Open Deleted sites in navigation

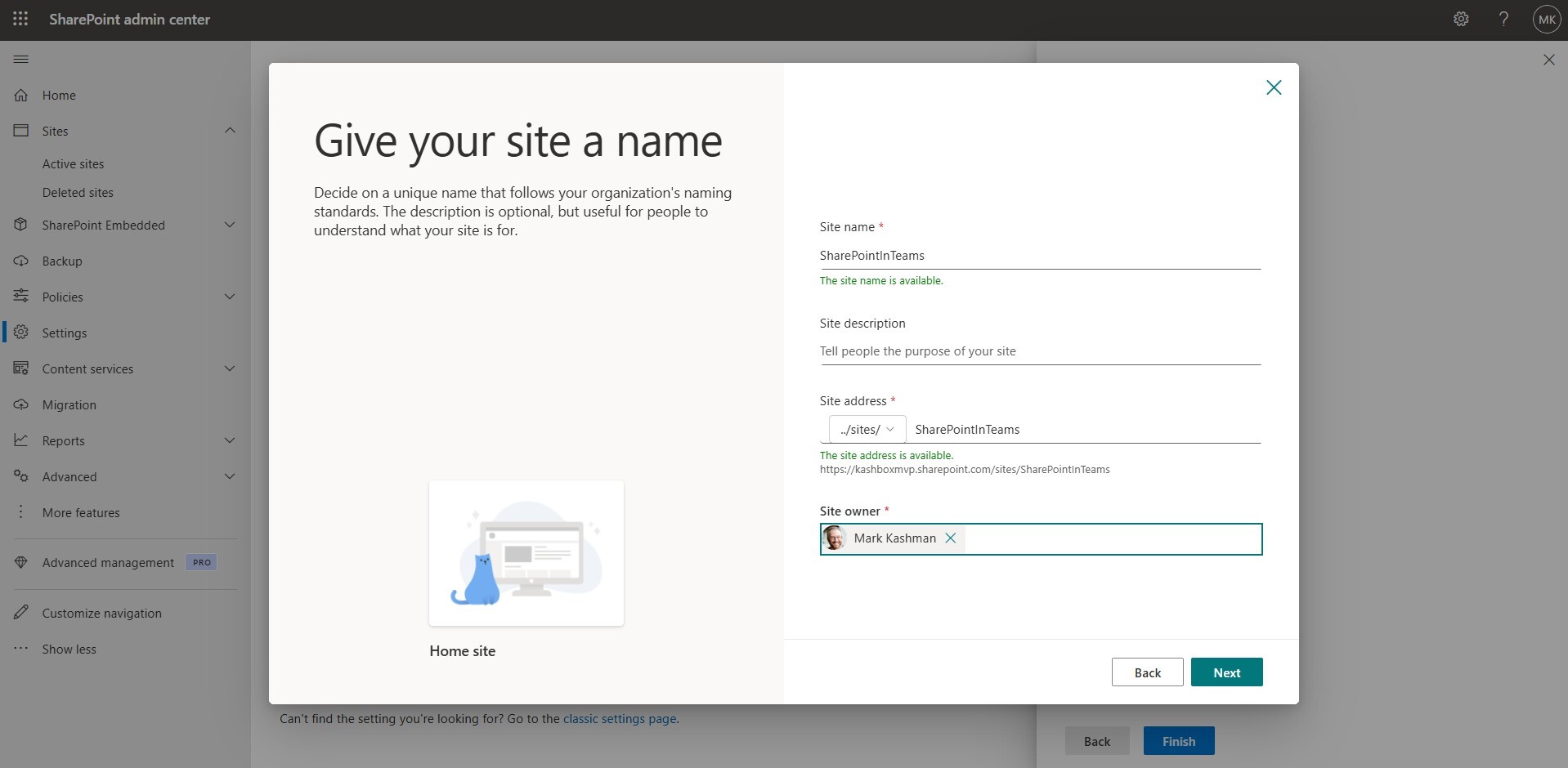pos(78,192)
